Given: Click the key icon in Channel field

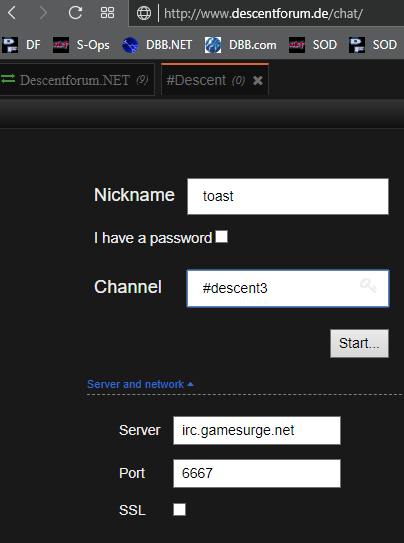Looking at the screenshot, I should (368, 286).
